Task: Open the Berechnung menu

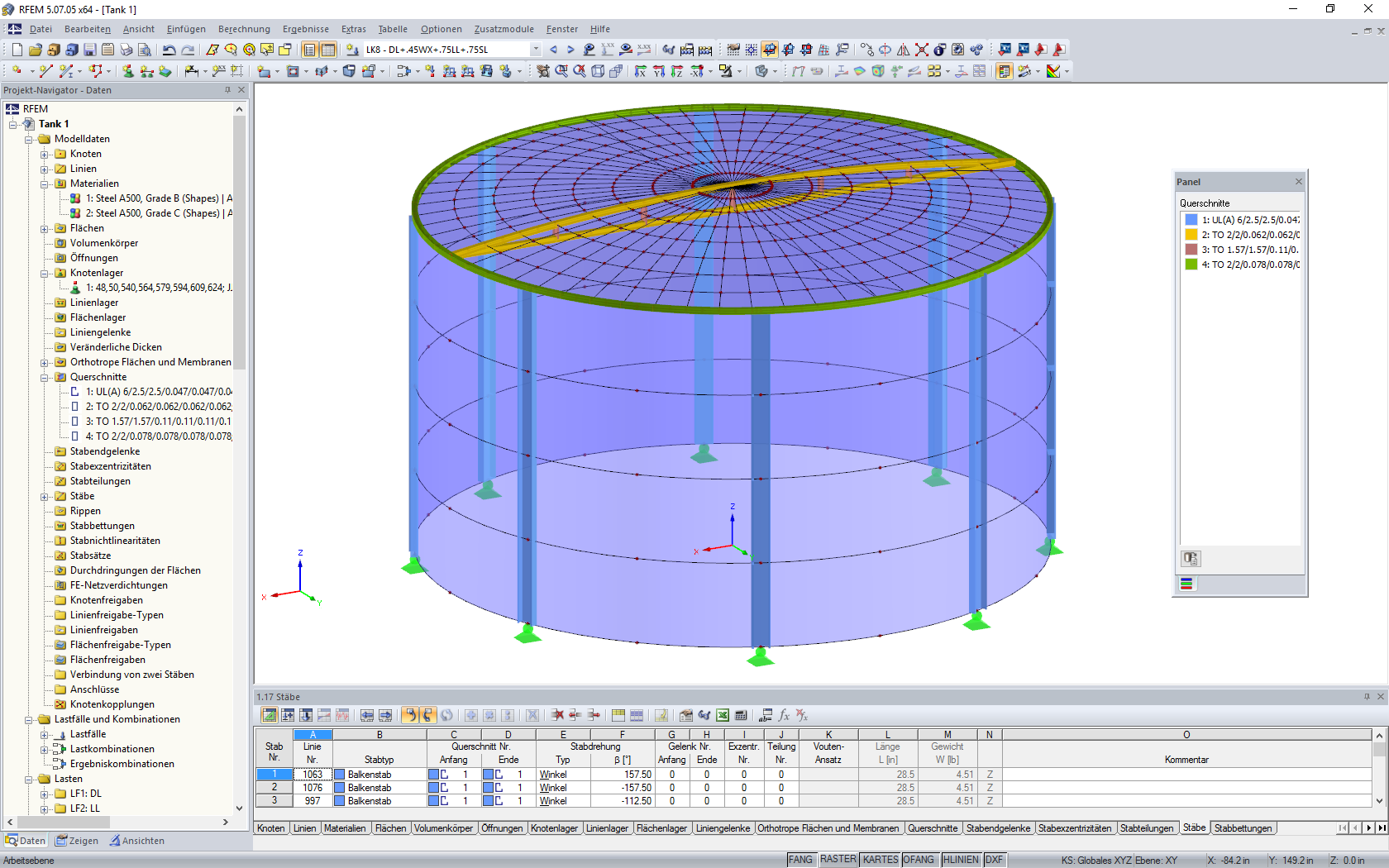Action: (x=243, y=29)
